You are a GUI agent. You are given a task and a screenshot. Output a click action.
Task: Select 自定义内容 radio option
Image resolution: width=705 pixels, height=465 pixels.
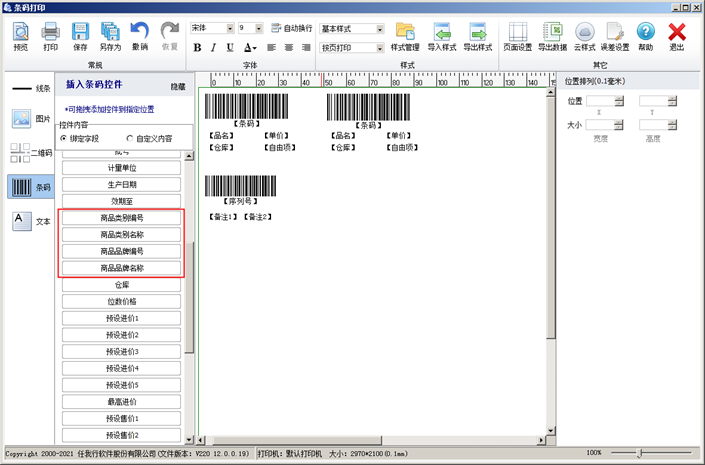[x=130, y=138]
